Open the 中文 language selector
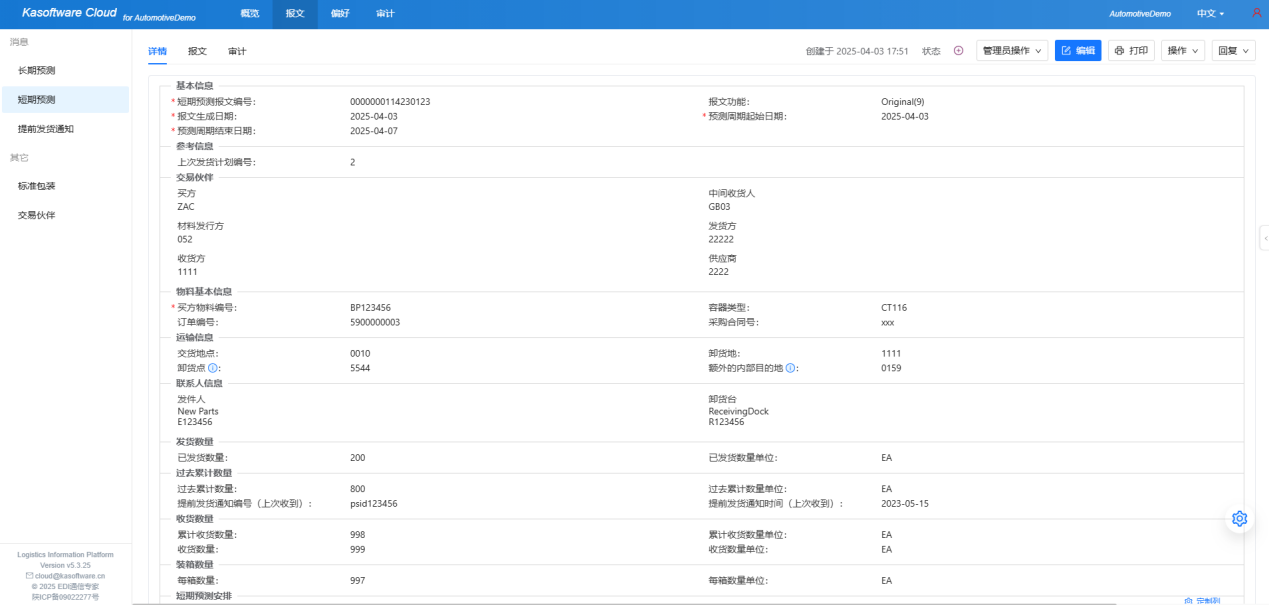 [1210, 14]
